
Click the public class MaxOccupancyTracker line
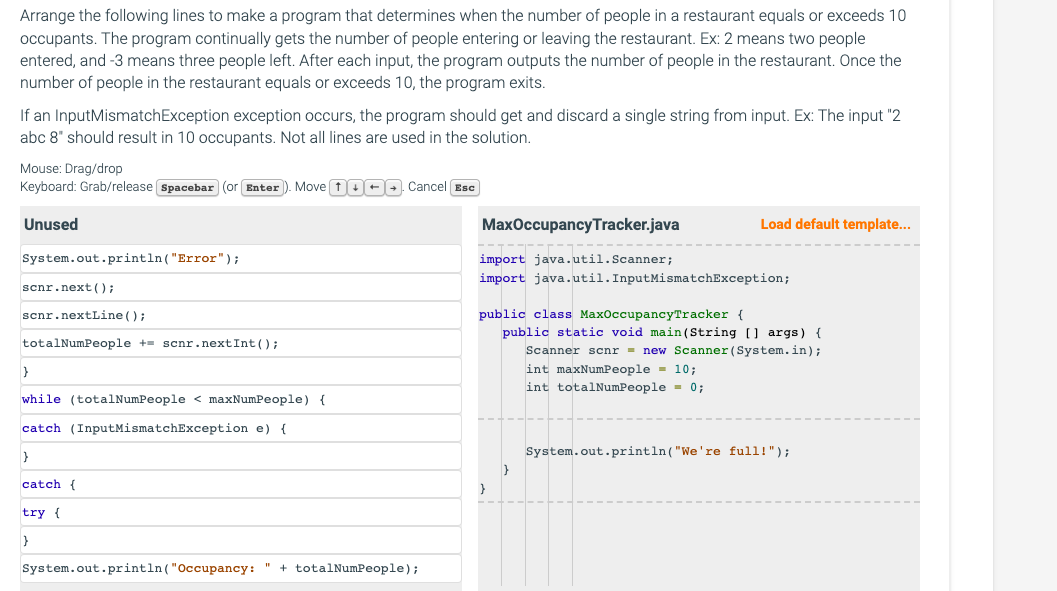[611, 314]
